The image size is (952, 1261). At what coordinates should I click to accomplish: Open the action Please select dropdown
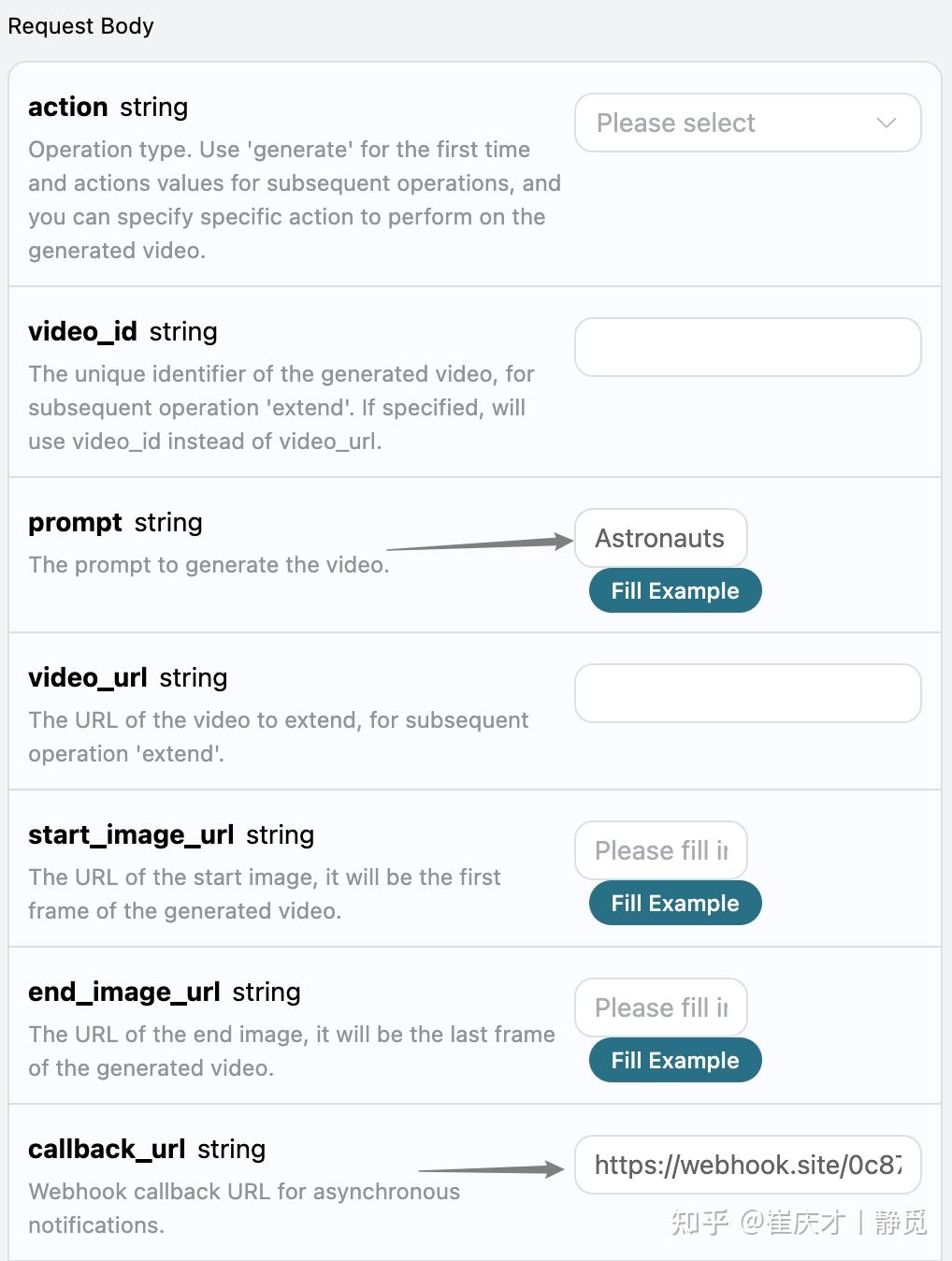click(x=746, y=123)
